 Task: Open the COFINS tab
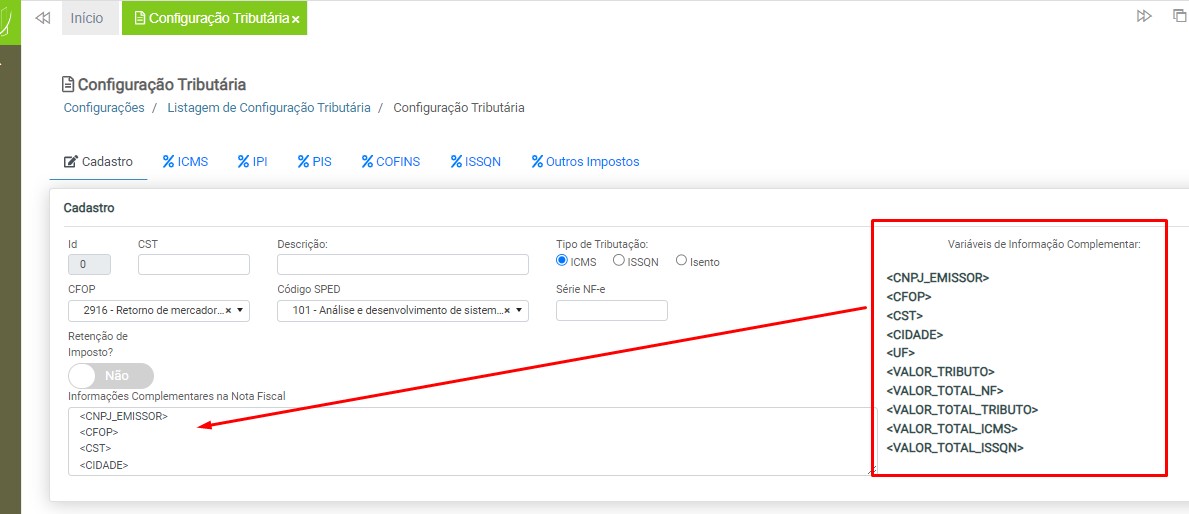tap(391, 162)
